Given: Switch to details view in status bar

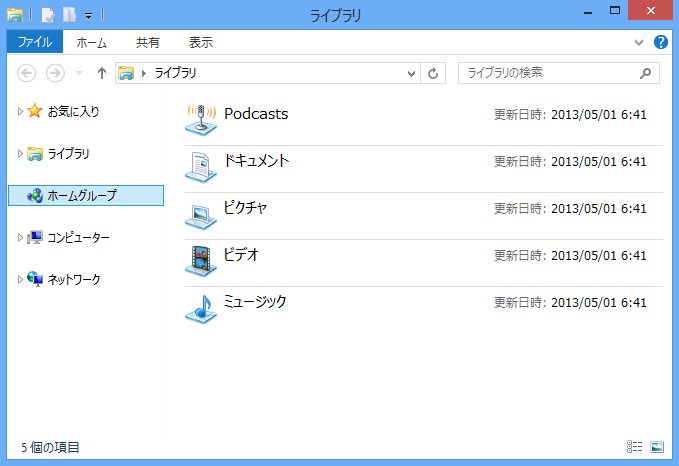Looking at the screenshot, I should coord(635,447).
